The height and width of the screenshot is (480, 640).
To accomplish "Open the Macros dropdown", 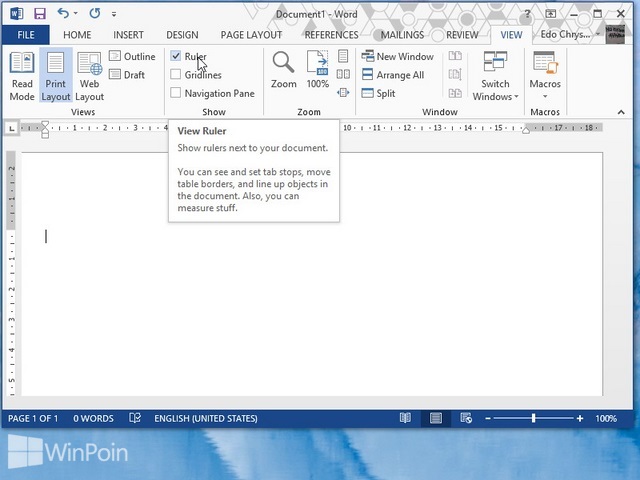I will click(x=545, y=76).
